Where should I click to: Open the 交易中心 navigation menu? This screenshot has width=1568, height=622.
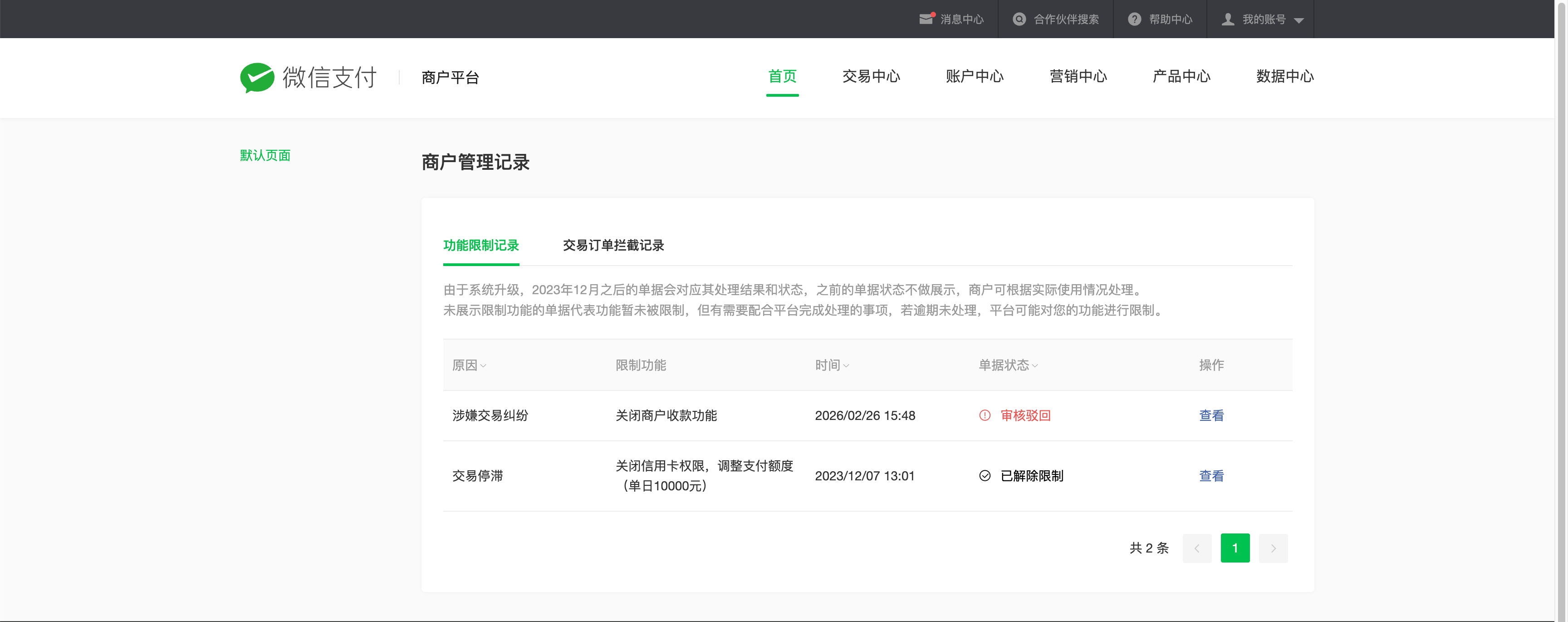click(871, 76)
